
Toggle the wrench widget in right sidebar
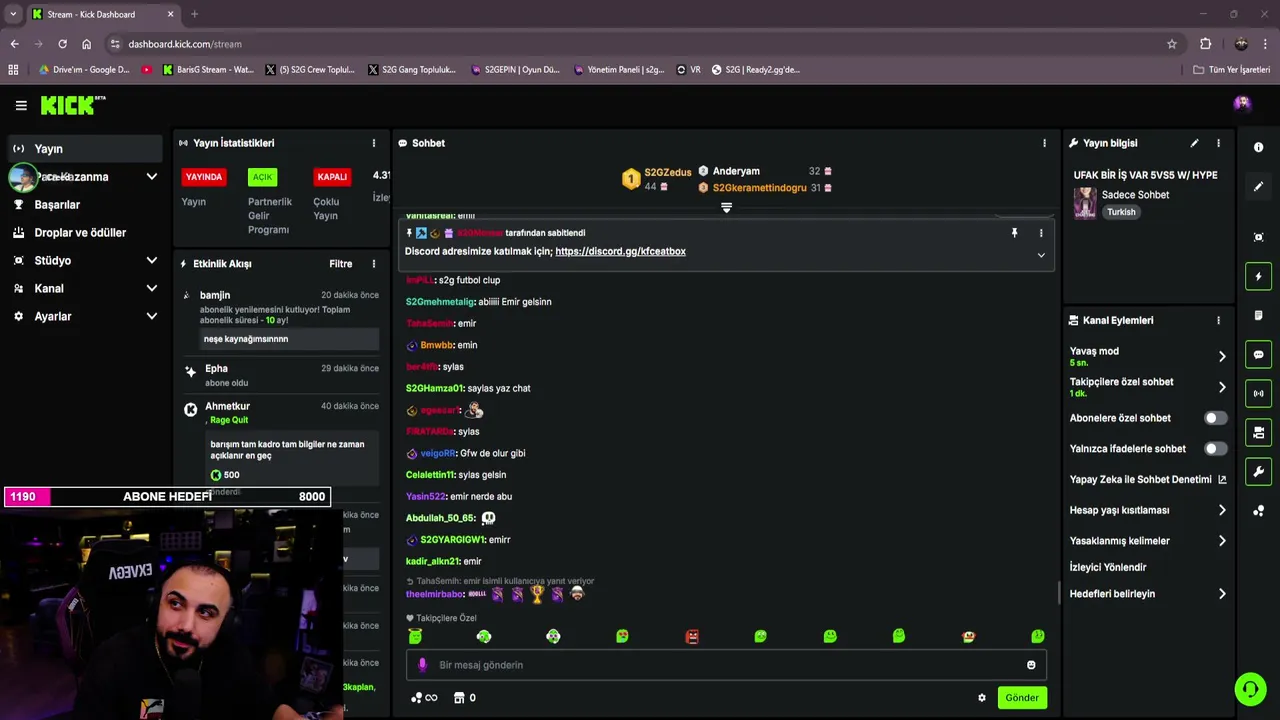pyautogui.click(x=1258, y=471)
